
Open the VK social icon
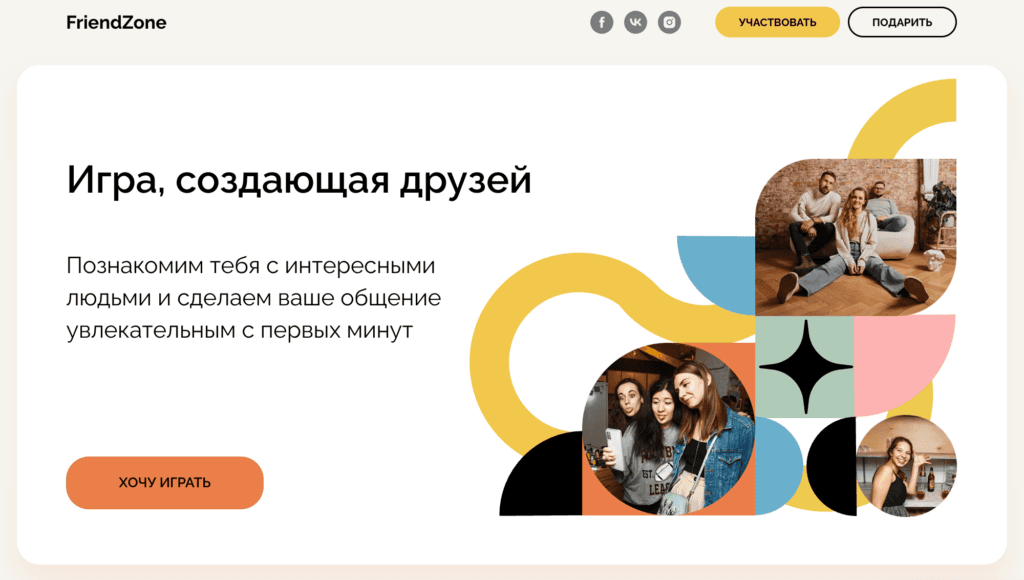635,22
